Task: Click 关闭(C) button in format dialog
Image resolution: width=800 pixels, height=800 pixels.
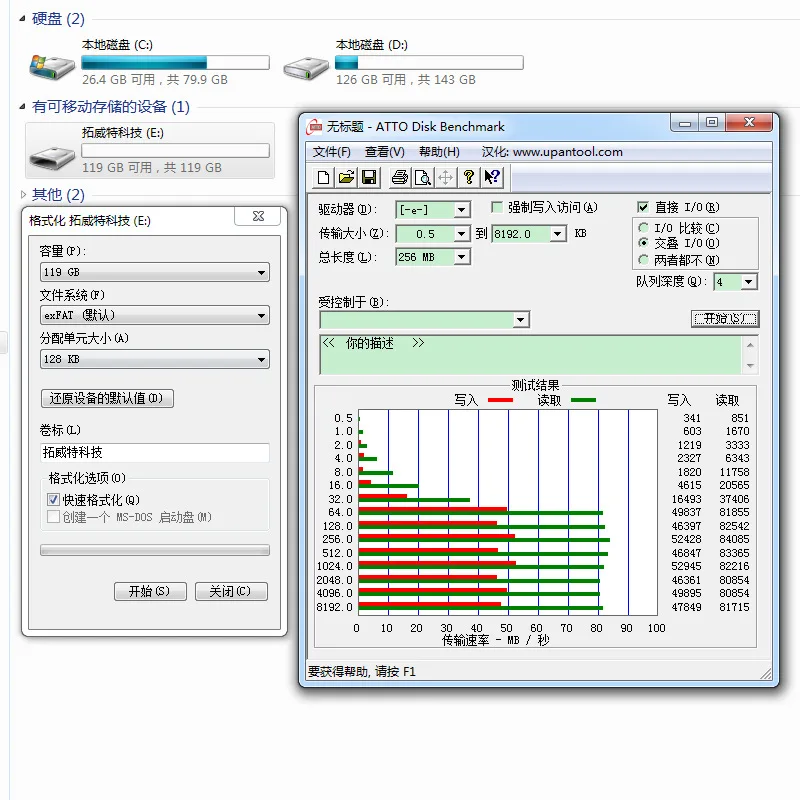Action: click(x=231, y=591)
